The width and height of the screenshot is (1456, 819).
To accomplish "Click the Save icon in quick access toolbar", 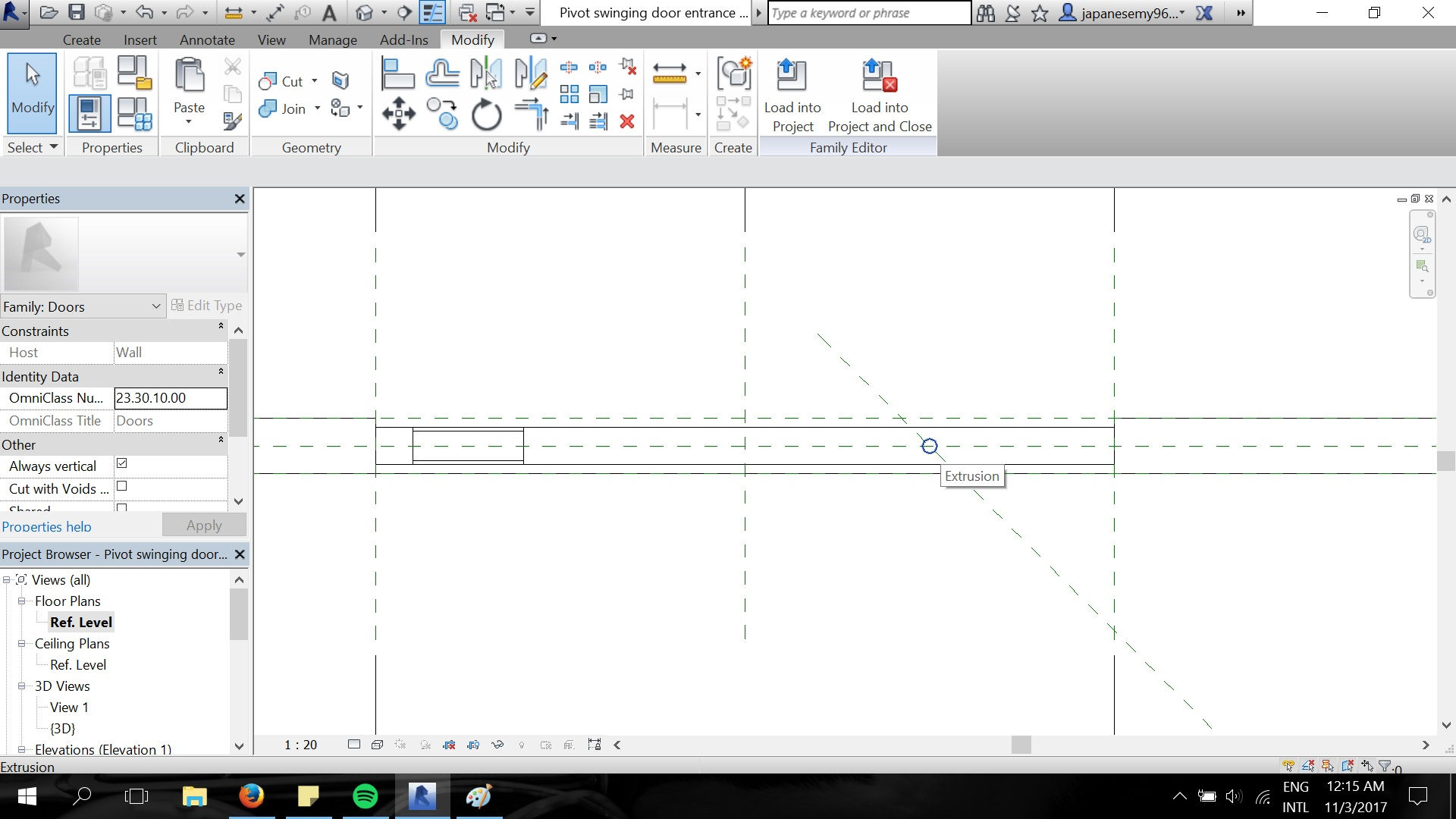I will pyautogui.click(x=76, y=13).
